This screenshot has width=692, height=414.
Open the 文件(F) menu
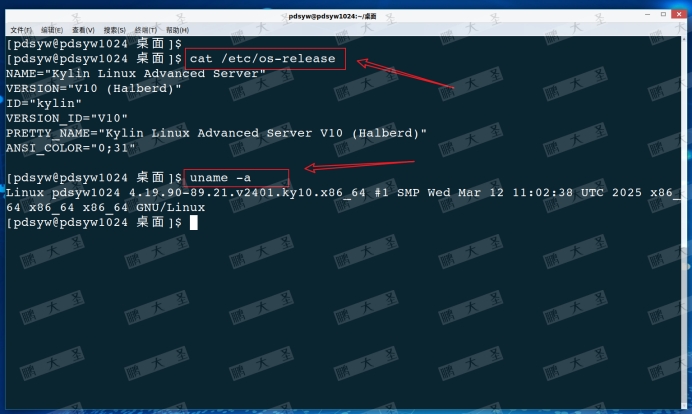point(21,30)
